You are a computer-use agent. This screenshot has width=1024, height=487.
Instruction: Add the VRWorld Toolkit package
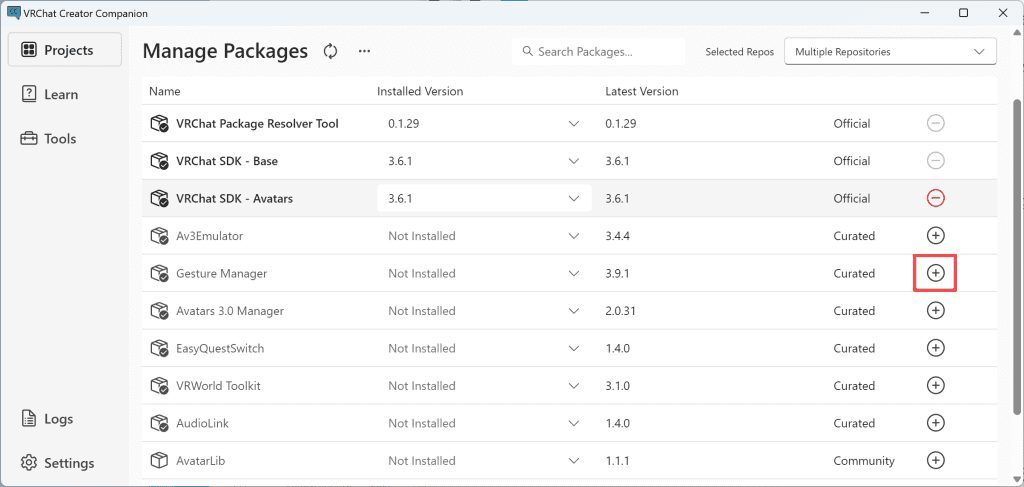tap(935, 386)
